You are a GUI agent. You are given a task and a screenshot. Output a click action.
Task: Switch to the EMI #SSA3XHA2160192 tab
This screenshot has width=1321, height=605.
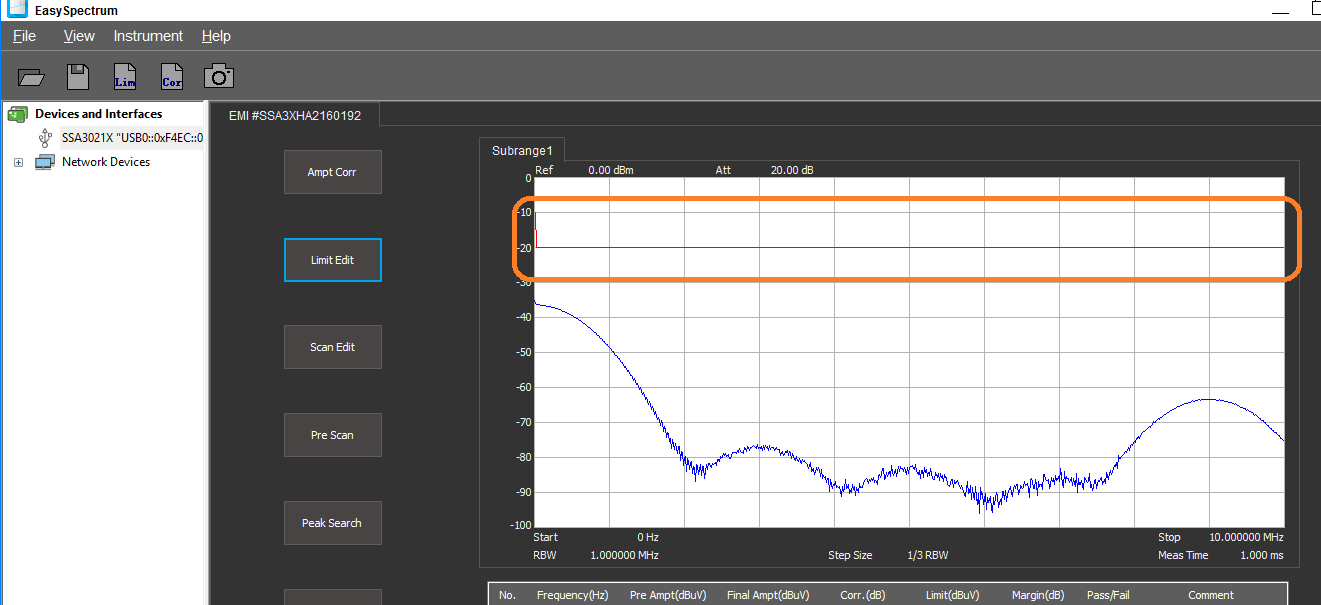click(x=295, y=116)
